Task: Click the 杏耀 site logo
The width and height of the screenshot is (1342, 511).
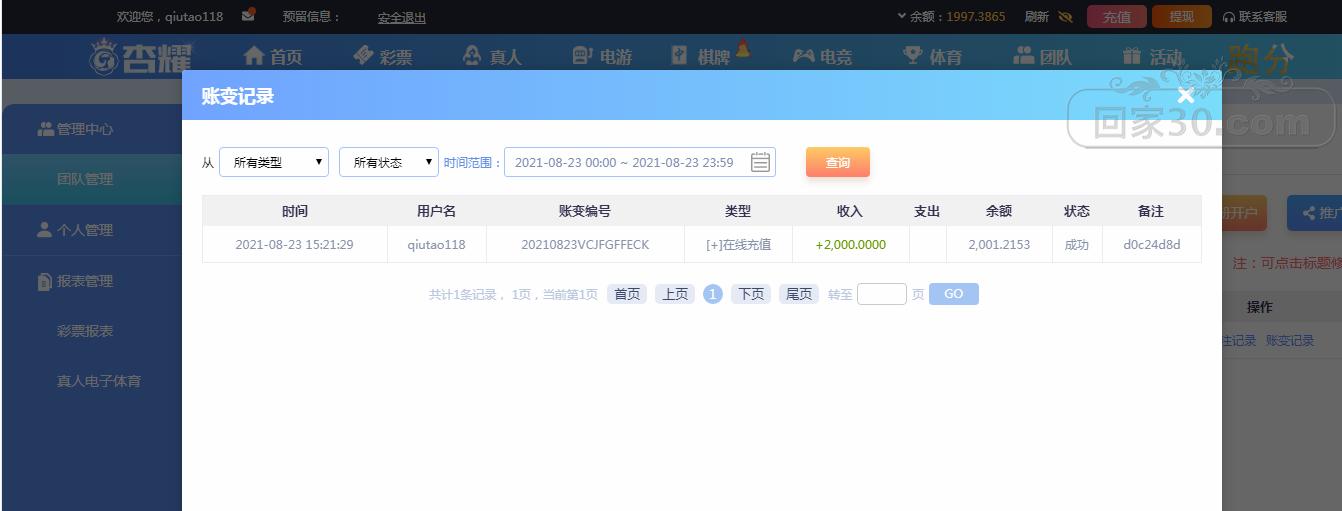Action: [141, 56]
